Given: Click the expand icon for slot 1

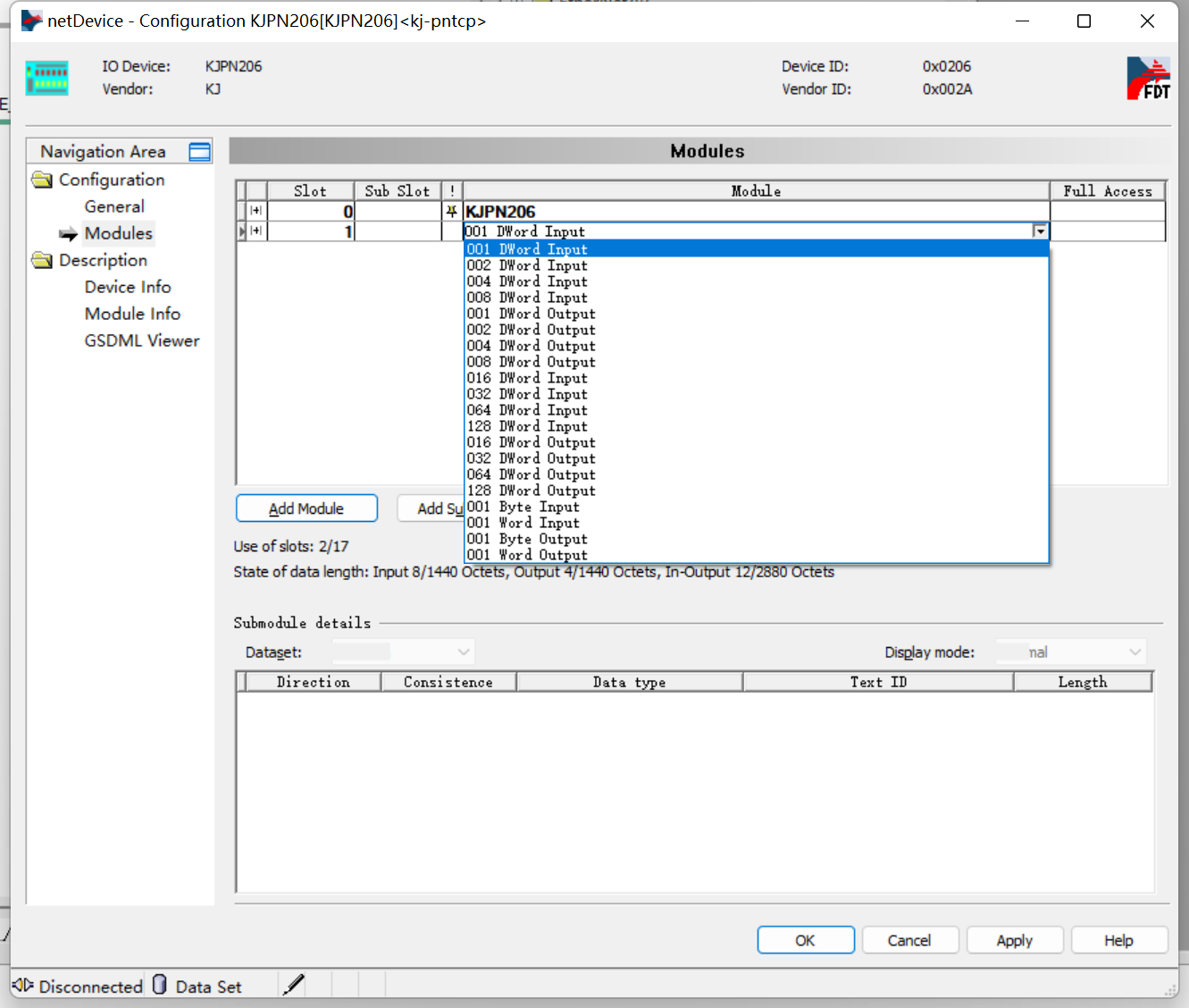Looking at the screenshot, I should (x=256, y=231).
